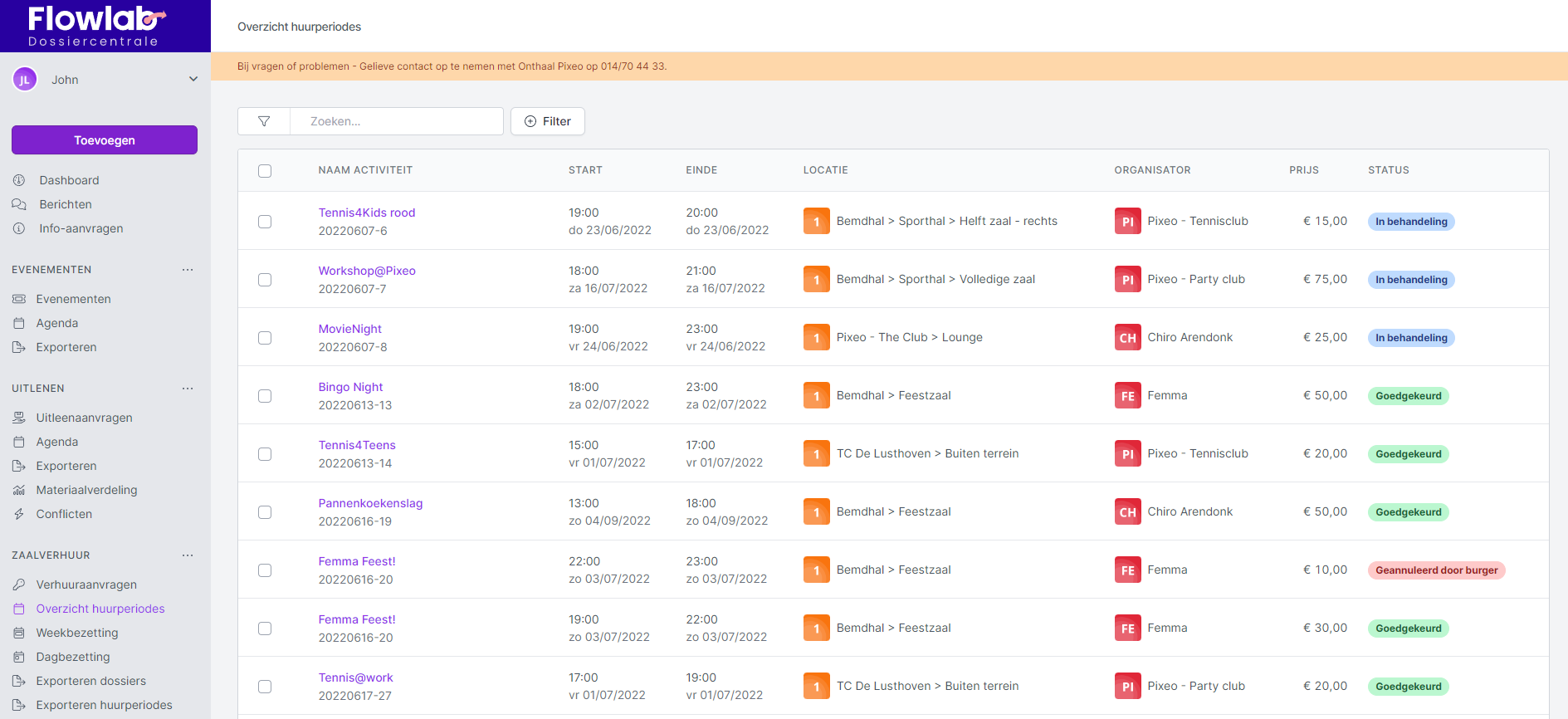Screen dimensions: 1568x719
Task: Click the funnel filter icon beside search
Action: 264,121
